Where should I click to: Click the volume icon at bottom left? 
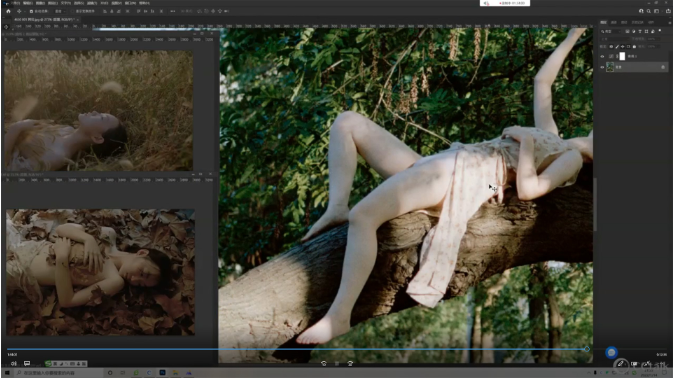pyautogui.click(x=14, y=364)
